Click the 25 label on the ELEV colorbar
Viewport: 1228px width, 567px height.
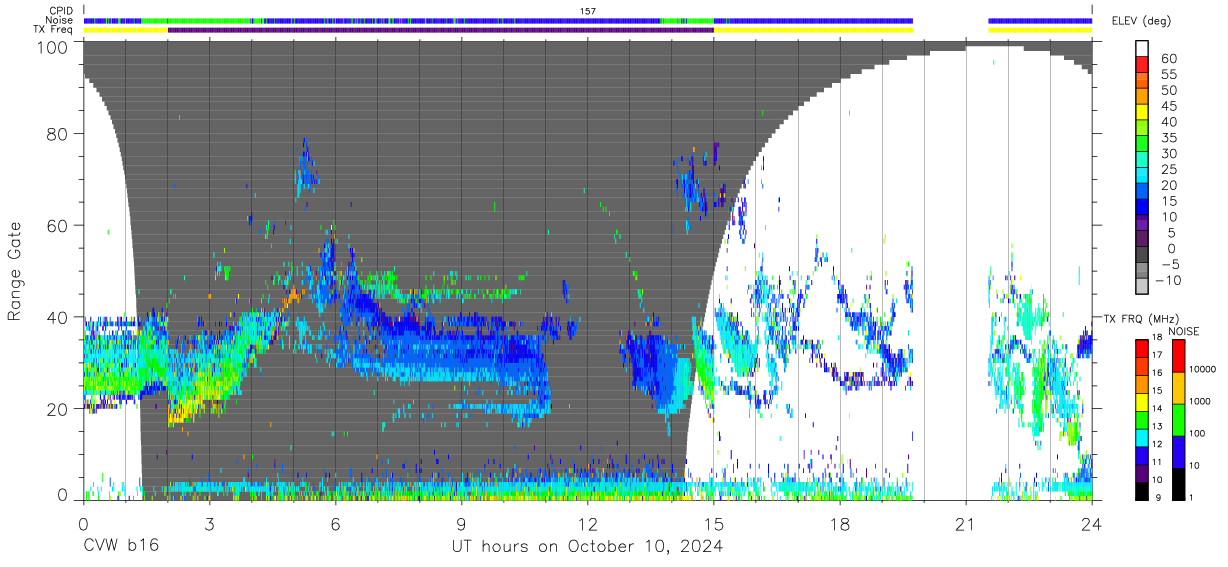(1167, 168)
